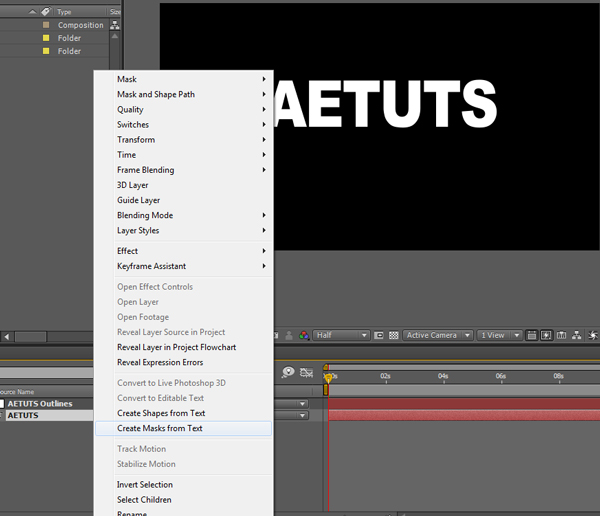The width and height of the screenshot is (600, 516).
Task: Expand Mask and Shape Path submenu
Action: tap(184, 94)
